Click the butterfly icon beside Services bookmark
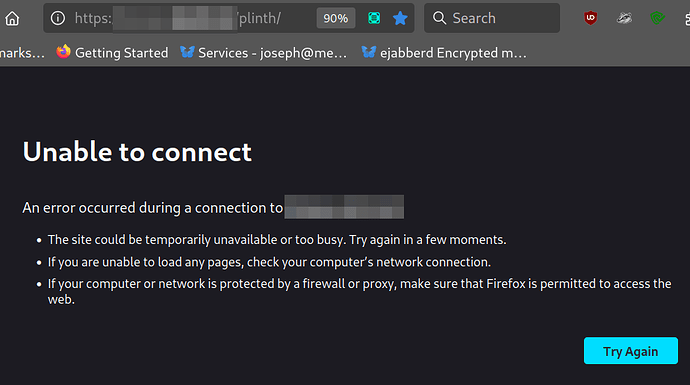 [187, 52]
